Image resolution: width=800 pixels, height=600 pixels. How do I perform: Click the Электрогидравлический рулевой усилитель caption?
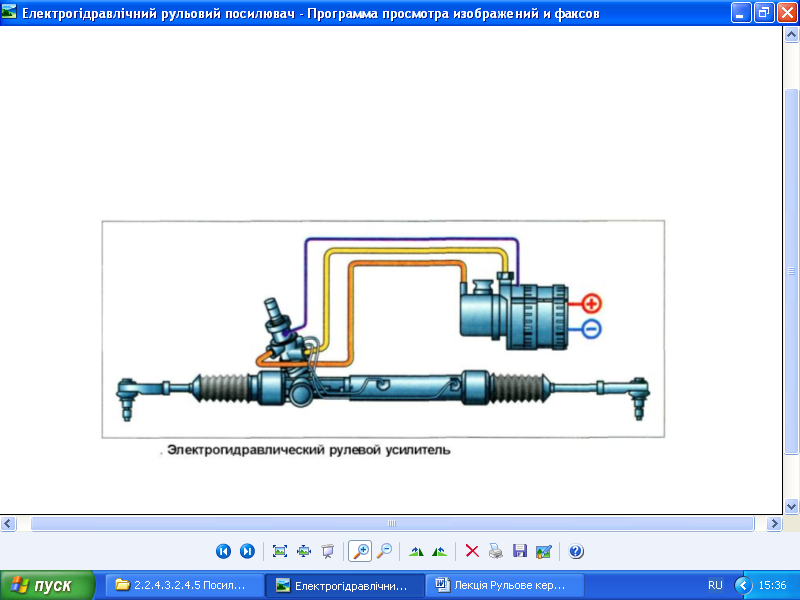point(309,450)
